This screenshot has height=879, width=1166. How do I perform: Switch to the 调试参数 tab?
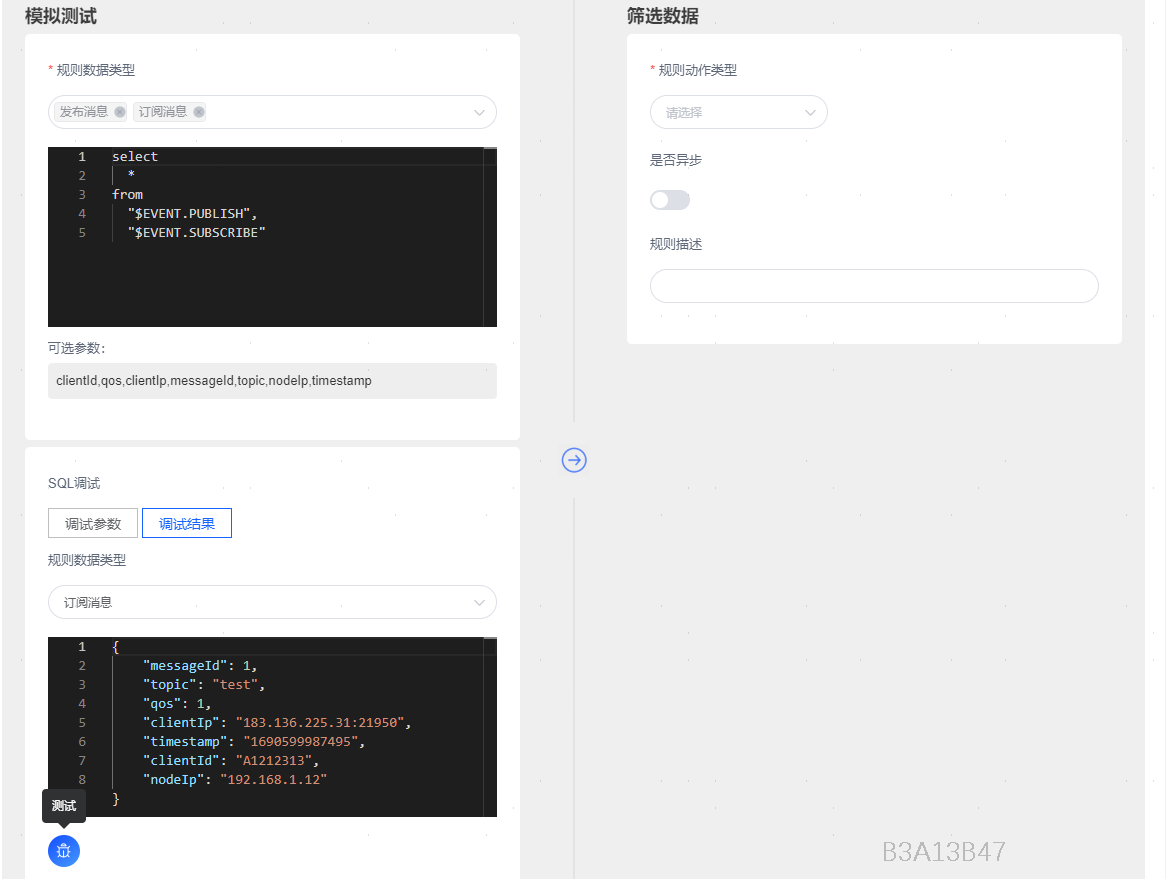[x=93, y=524]
